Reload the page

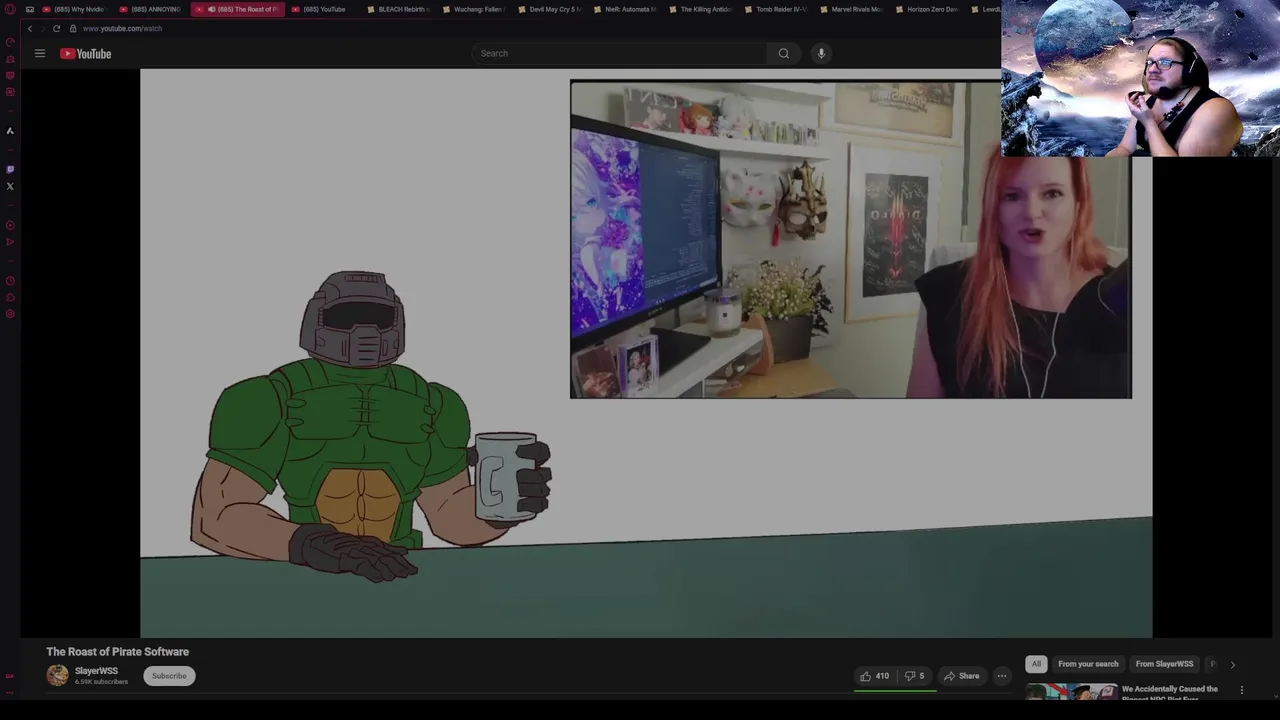pos(56,29)
